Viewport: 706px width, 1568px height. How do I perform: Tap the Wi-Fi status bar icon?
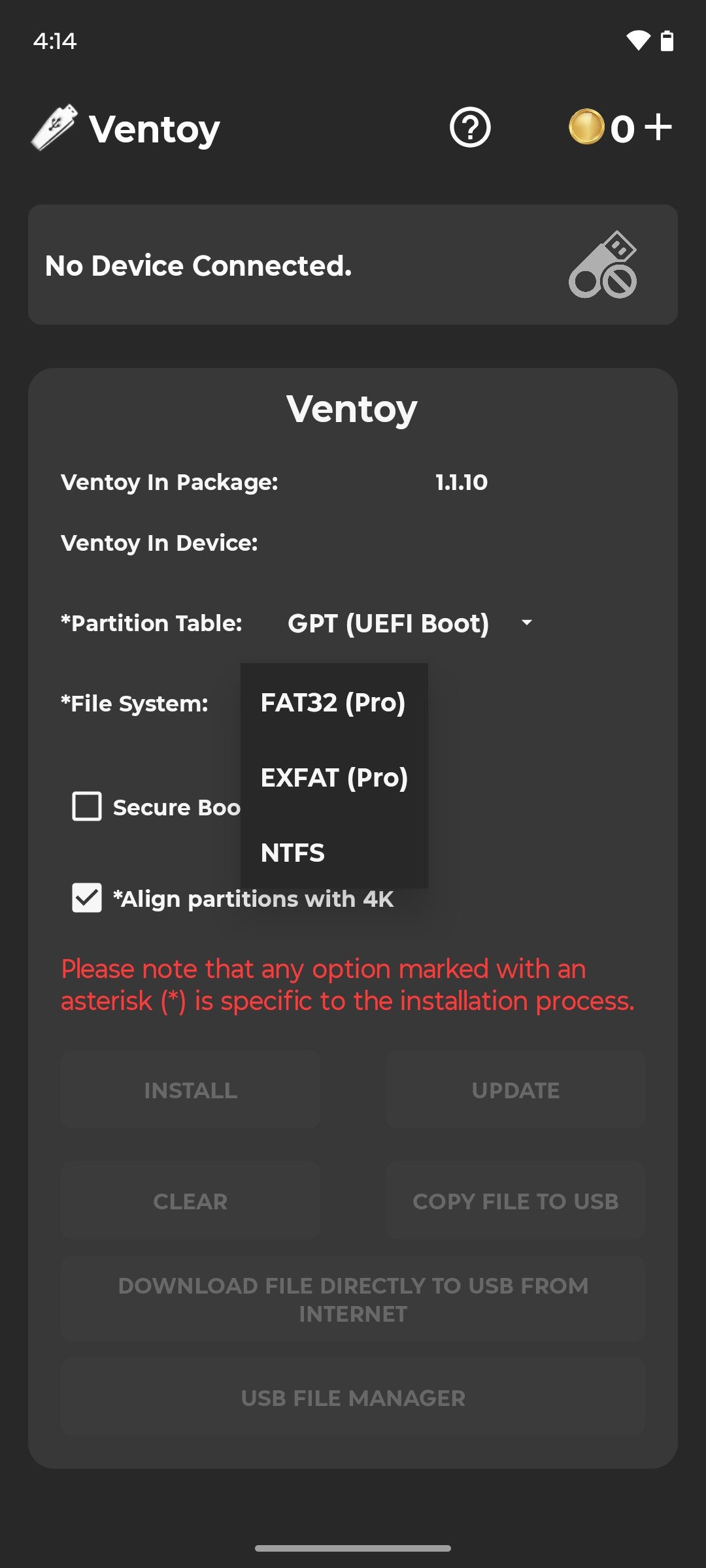point(638,41)
